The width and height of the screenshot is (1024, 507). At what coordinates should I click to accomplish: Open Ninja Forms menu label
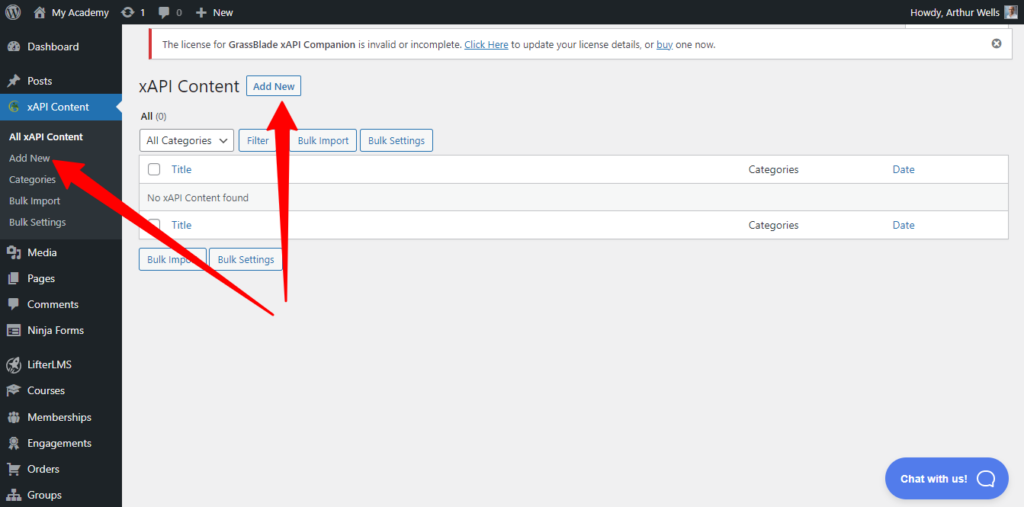coord(56,331)
